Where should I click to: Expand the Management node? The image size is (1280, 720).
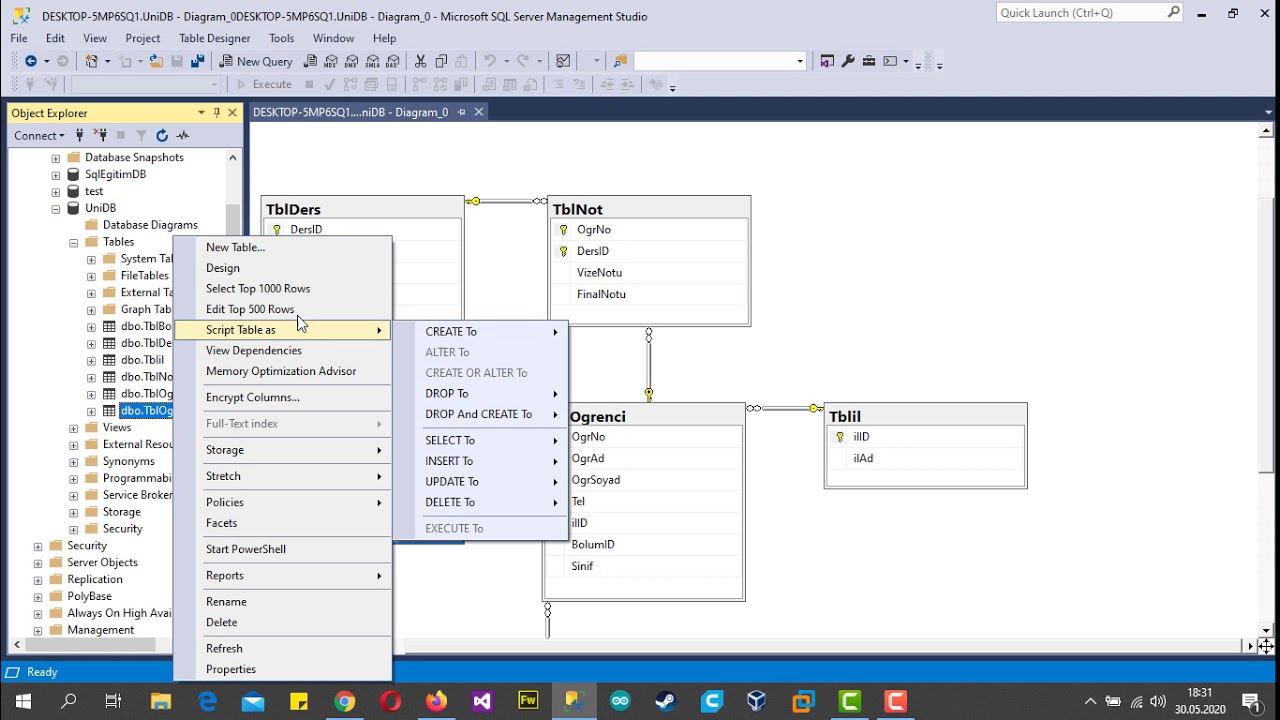coord(38,630)
